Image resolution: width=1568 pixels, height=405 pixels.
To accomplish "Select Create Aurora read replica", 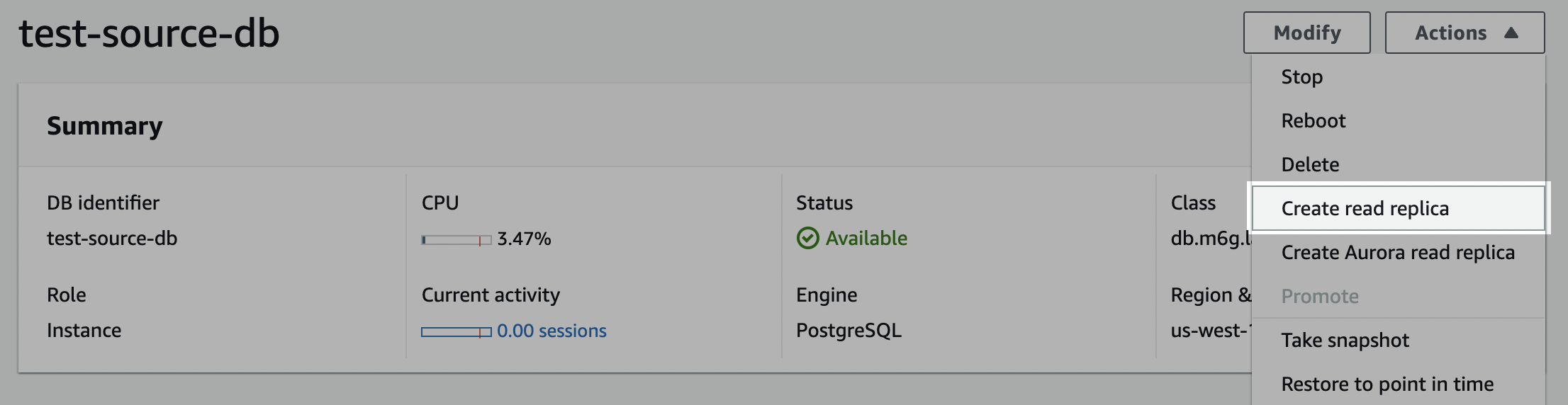I will (1398, 252).
